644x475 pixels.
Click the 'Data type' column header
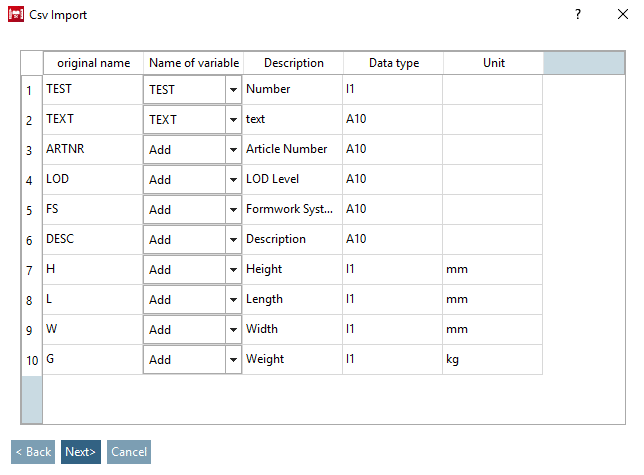[x=393, y=63]
